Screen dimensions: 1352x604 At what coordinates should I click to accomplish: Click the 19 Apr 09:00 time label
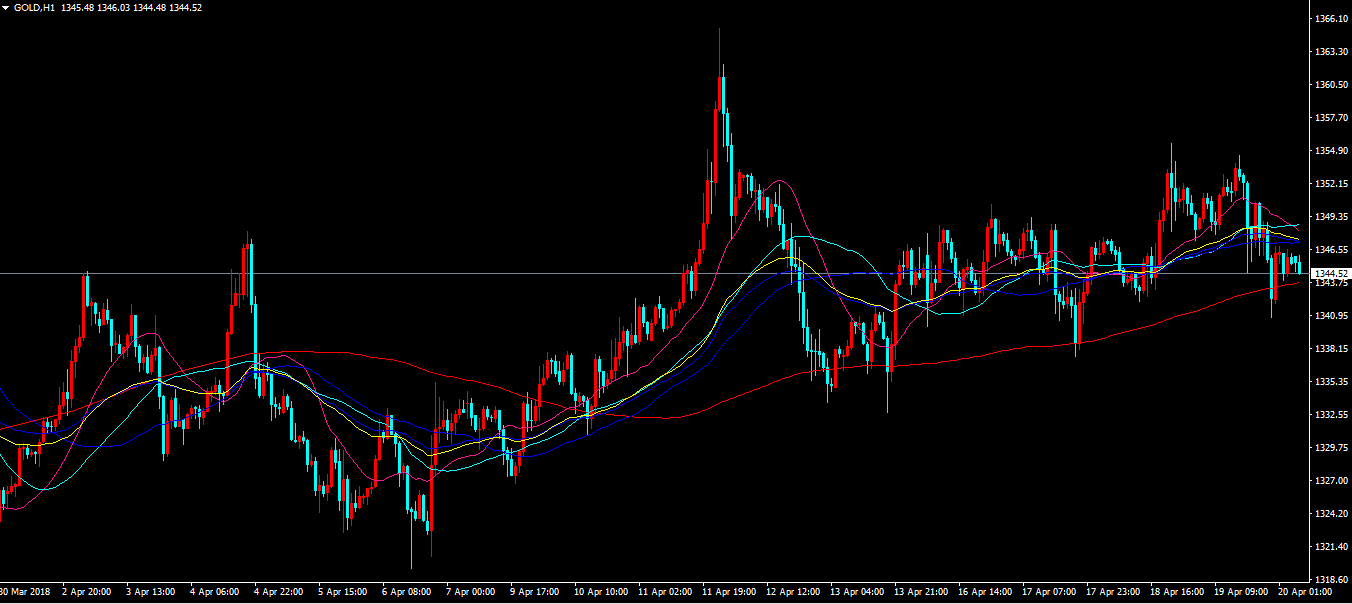tap(1242, 592)
